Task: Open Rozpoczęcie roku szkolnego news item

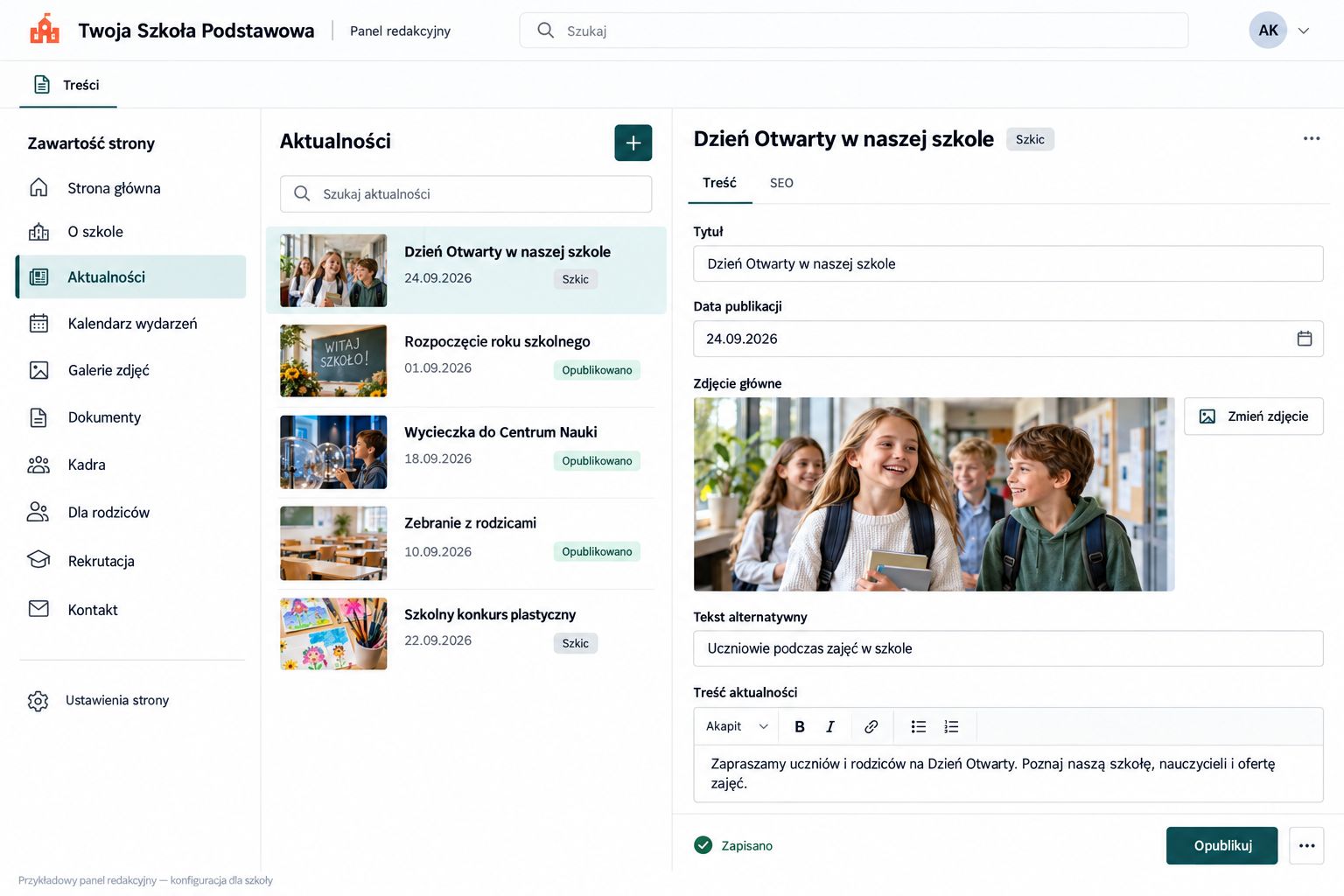Action: pyautogui.click(x=467, y=360)
